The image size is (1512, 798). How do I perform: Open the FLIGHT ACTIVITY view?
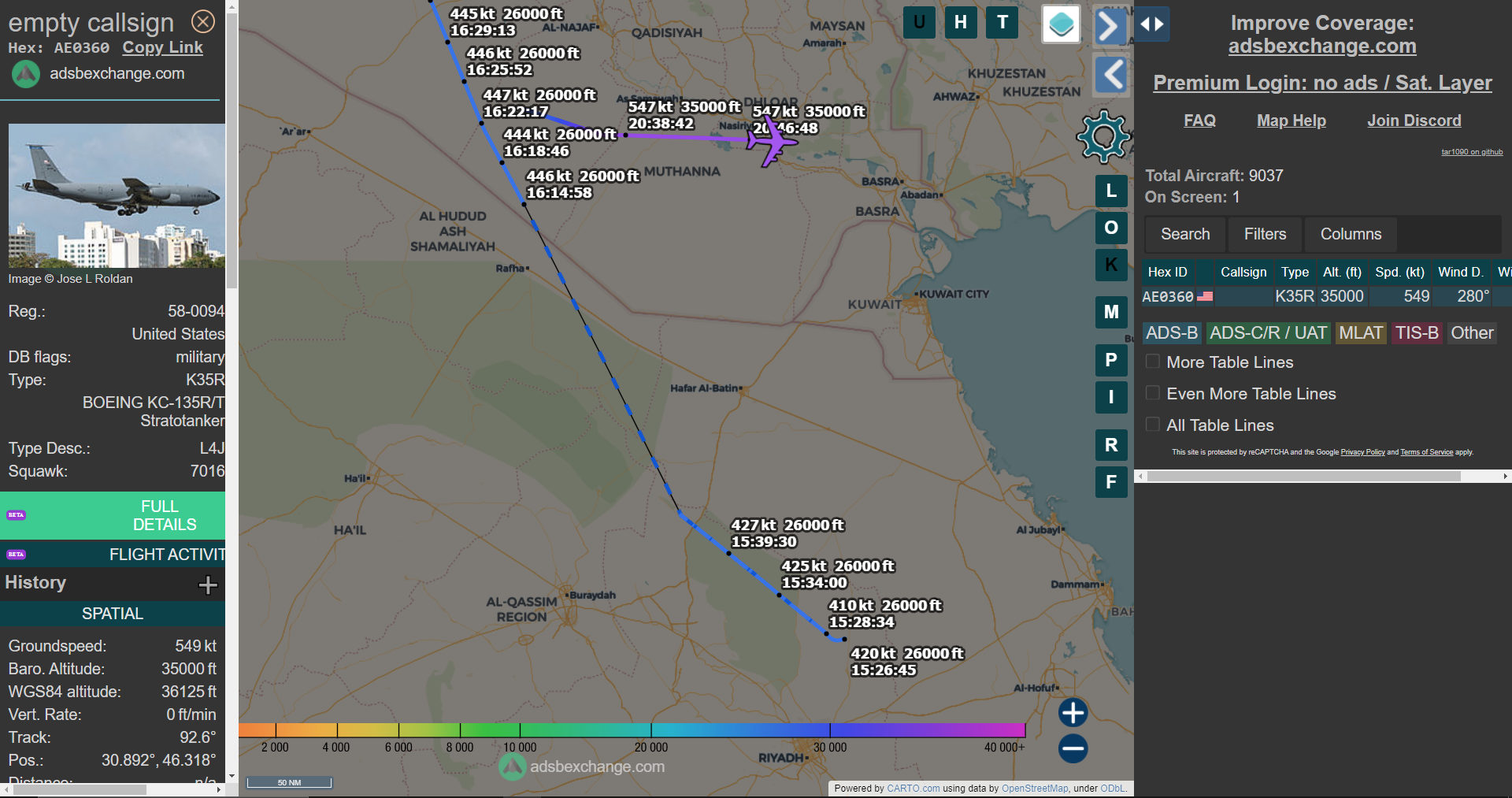(113, 555)
